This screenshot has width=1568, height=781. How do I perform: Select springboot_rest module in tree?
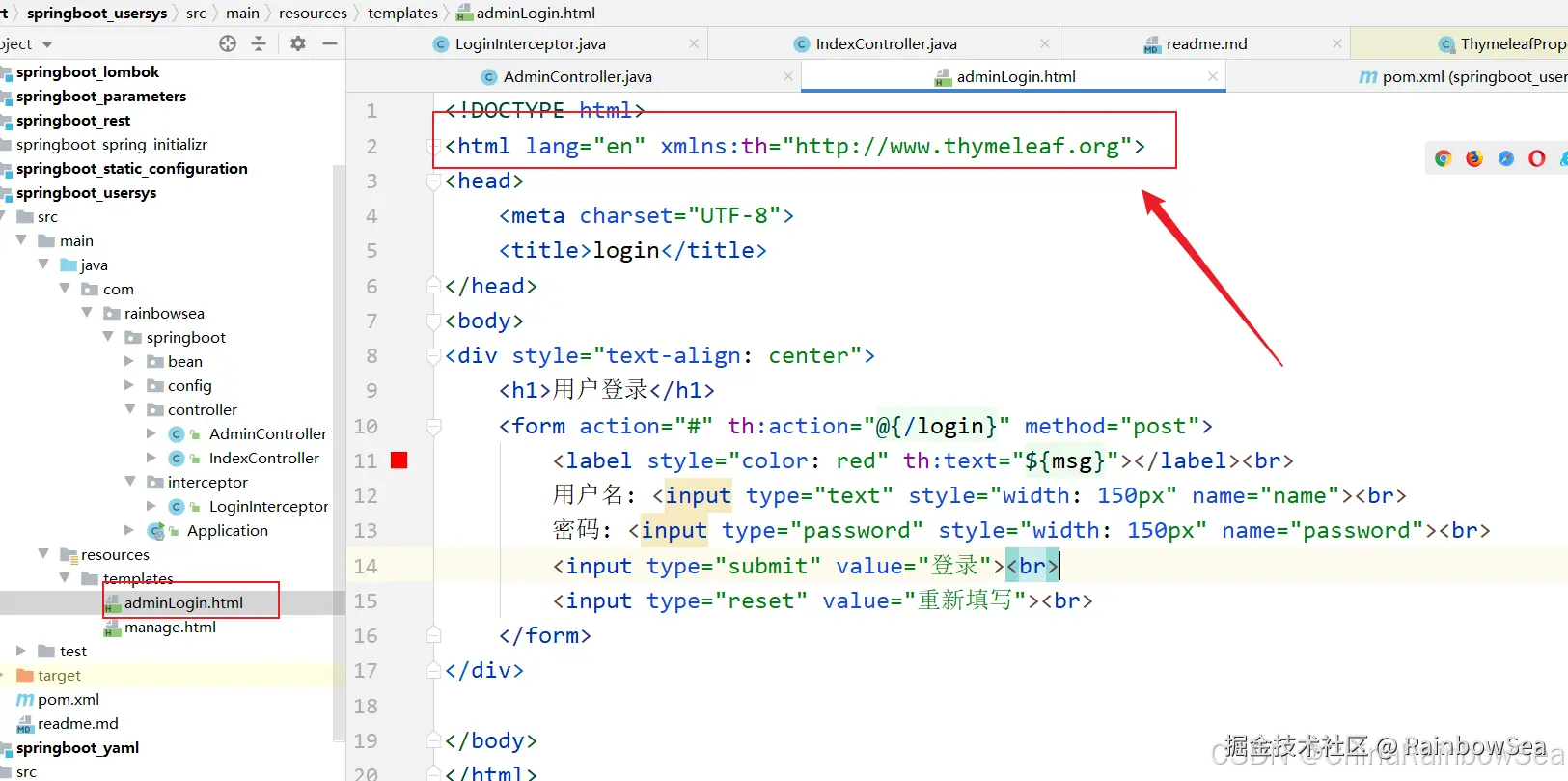tap(73, 120)
